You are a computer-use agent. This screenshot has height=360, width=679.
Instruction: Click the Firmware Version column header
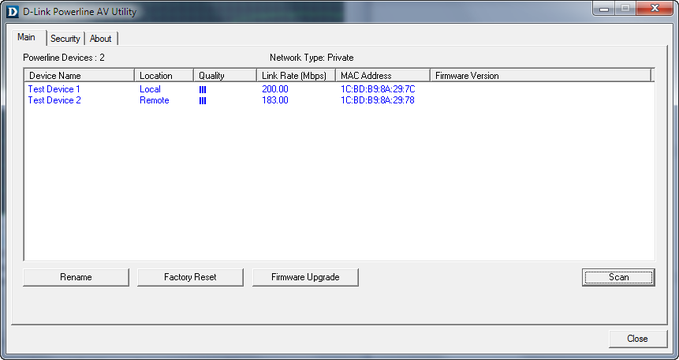(540, 75)
